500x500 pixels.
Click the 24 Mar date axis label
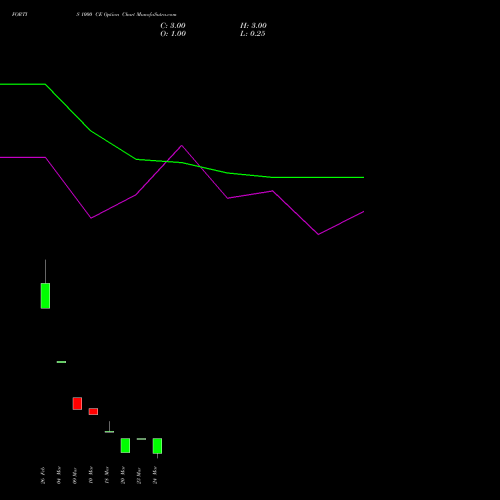pos(155,476)
